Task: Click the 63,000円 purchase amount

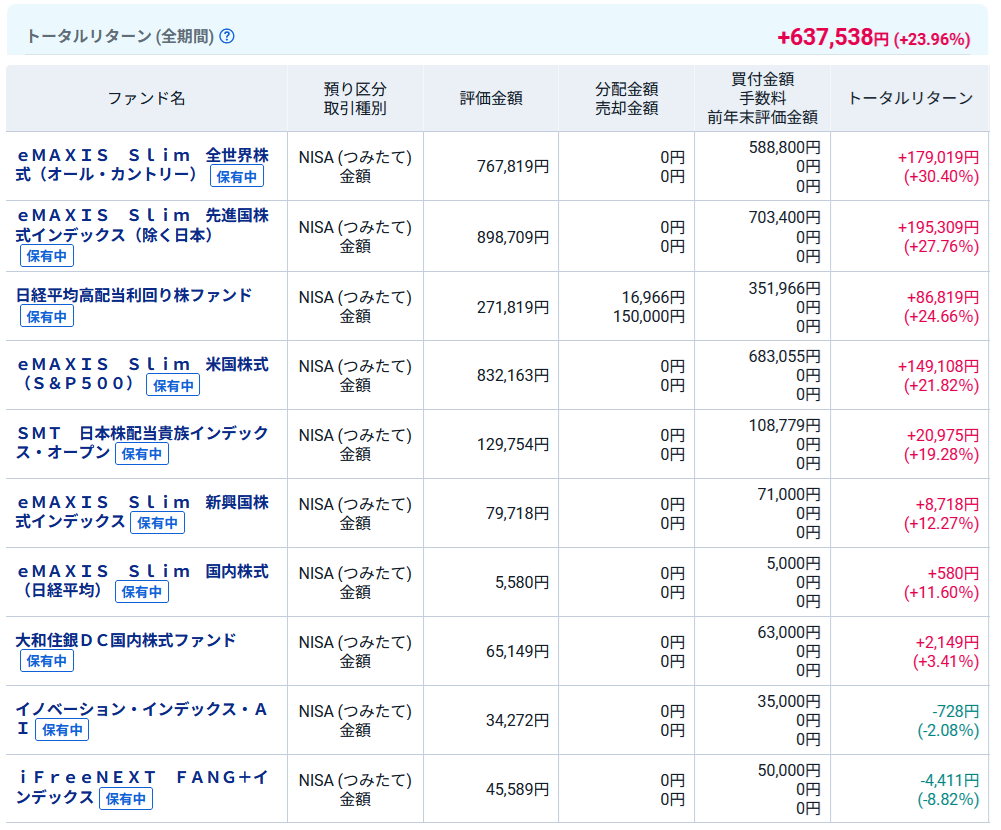Action: (789, 632)
